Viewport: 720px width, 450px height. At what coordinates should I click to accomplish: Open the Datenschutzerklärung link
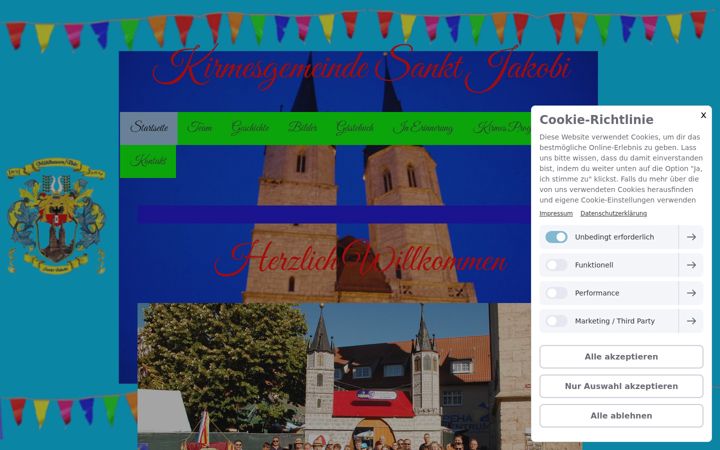click(x=613, y=214)
